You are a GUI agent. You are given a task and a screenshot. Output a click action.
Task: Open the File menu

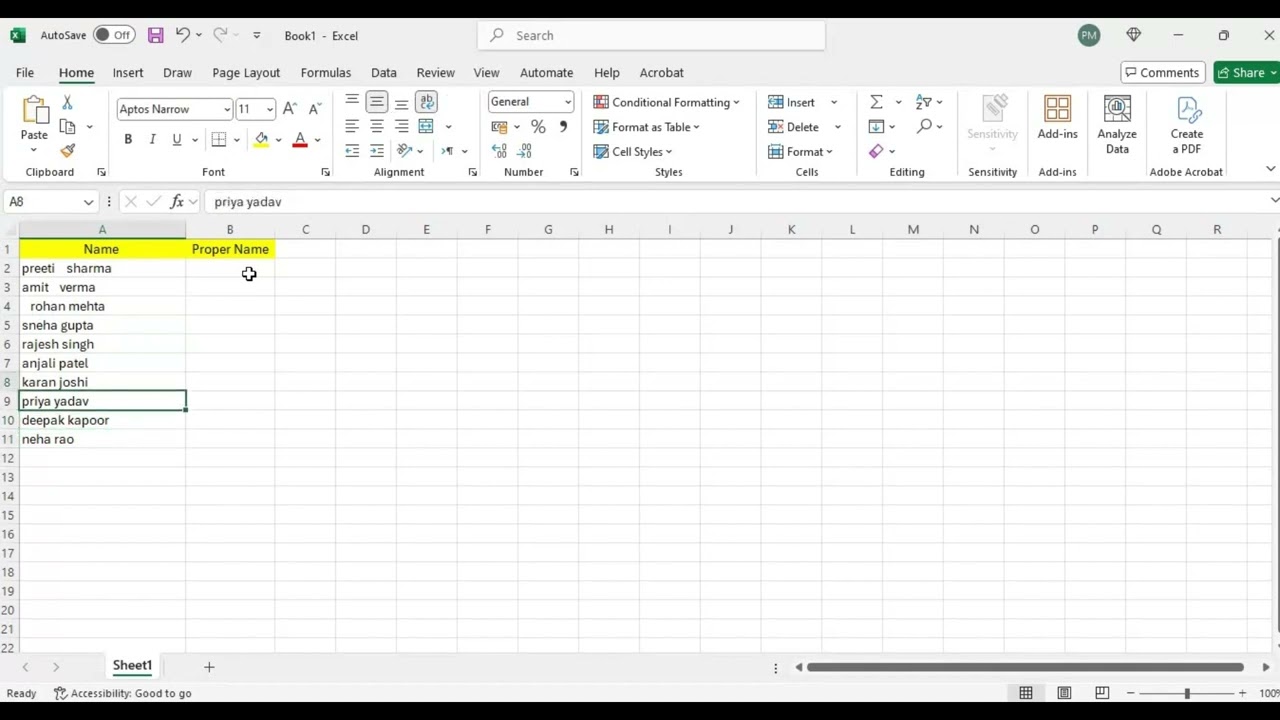(25, 73)
